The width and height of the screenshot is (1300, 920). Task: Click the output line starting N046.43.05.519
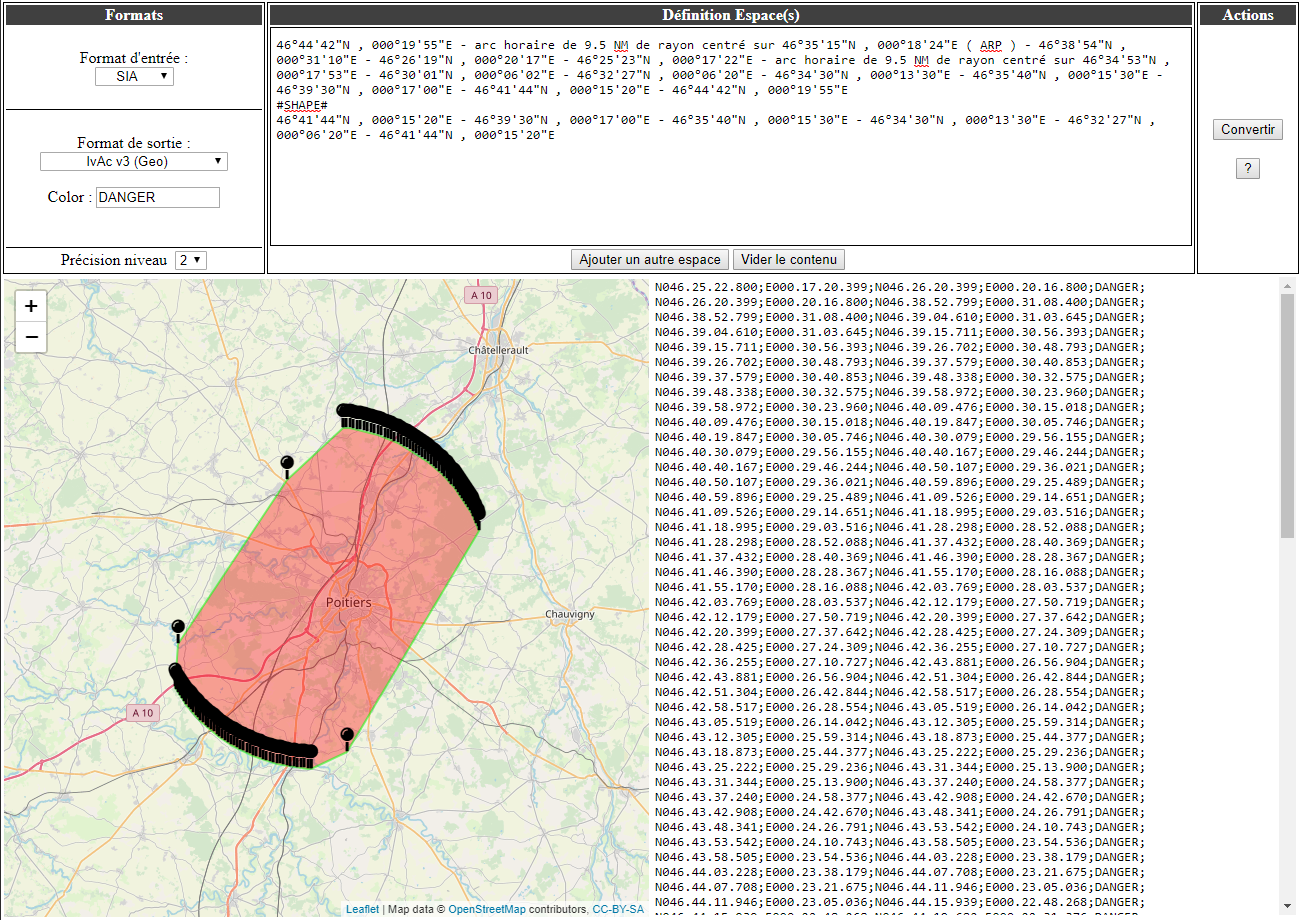(x=900, y=722)
